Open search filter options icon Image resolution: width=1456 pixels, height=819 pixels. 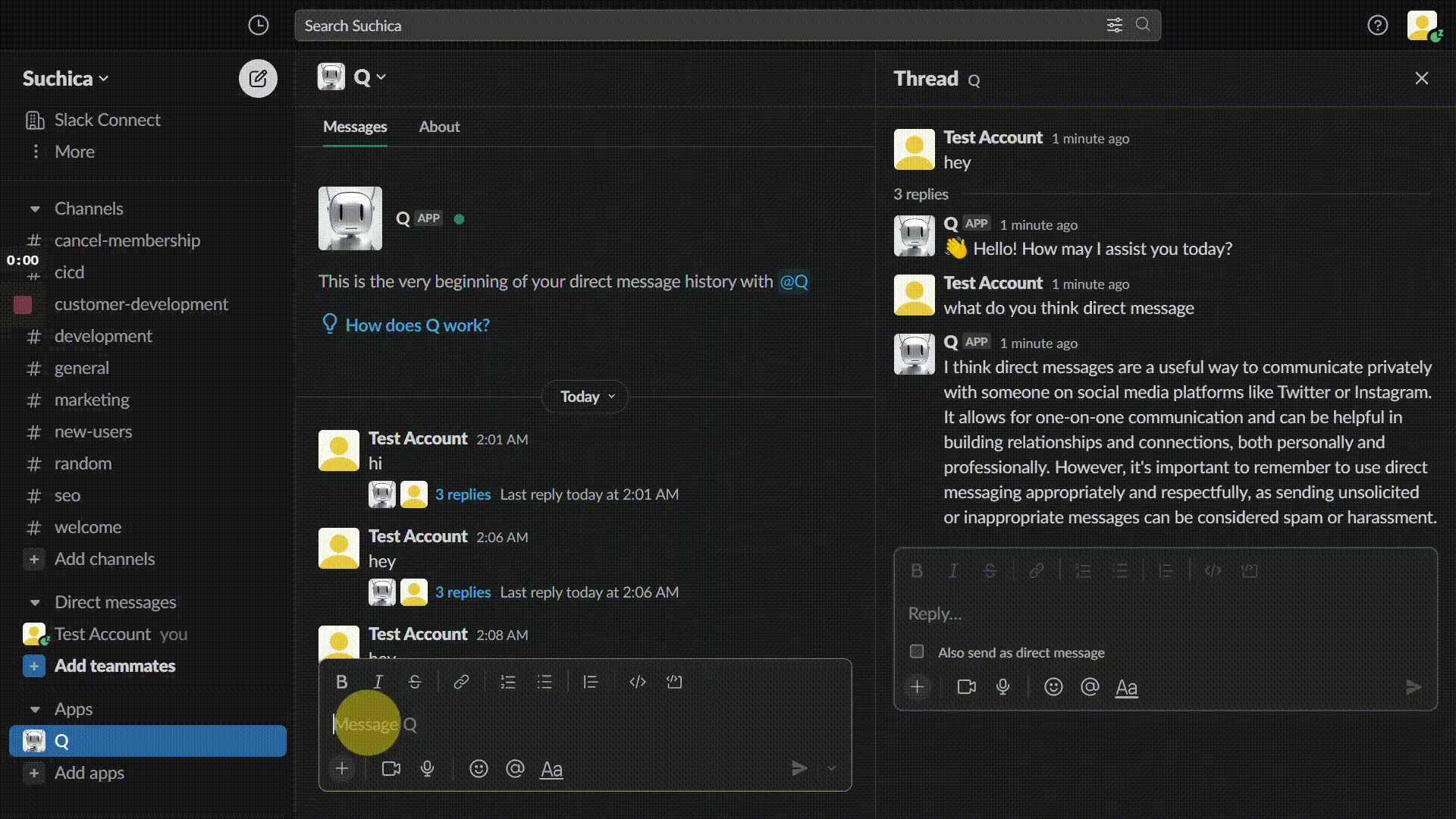pyautogui.click(x=1114, y=25)
